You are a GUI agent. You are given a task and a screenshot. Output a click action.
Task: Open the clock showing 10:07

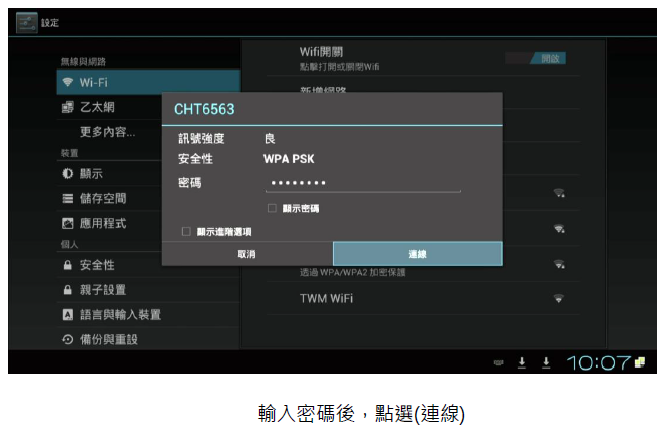tap(600, 363)
